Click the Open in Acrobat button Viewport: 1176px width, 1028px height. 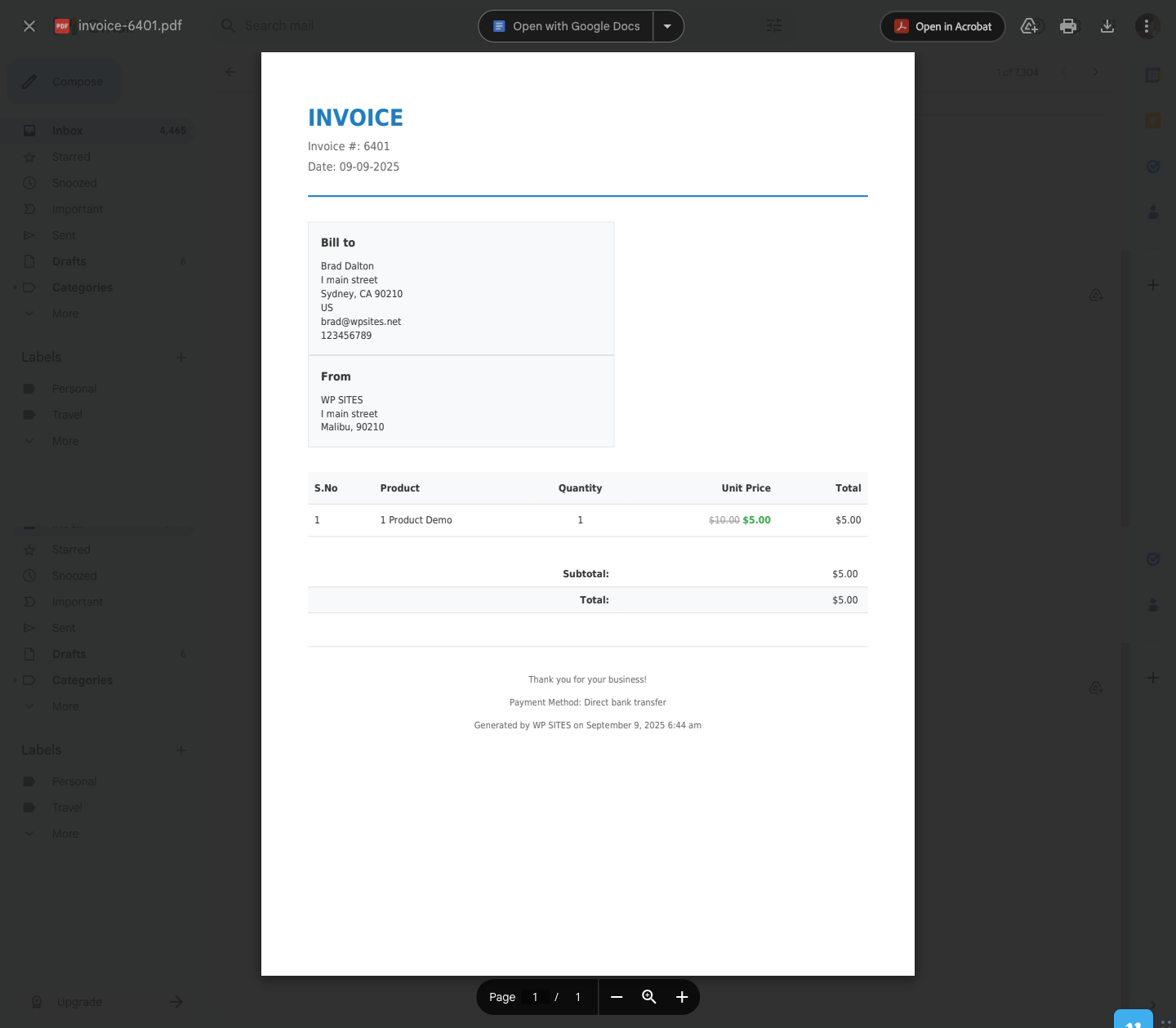(942, 26)
